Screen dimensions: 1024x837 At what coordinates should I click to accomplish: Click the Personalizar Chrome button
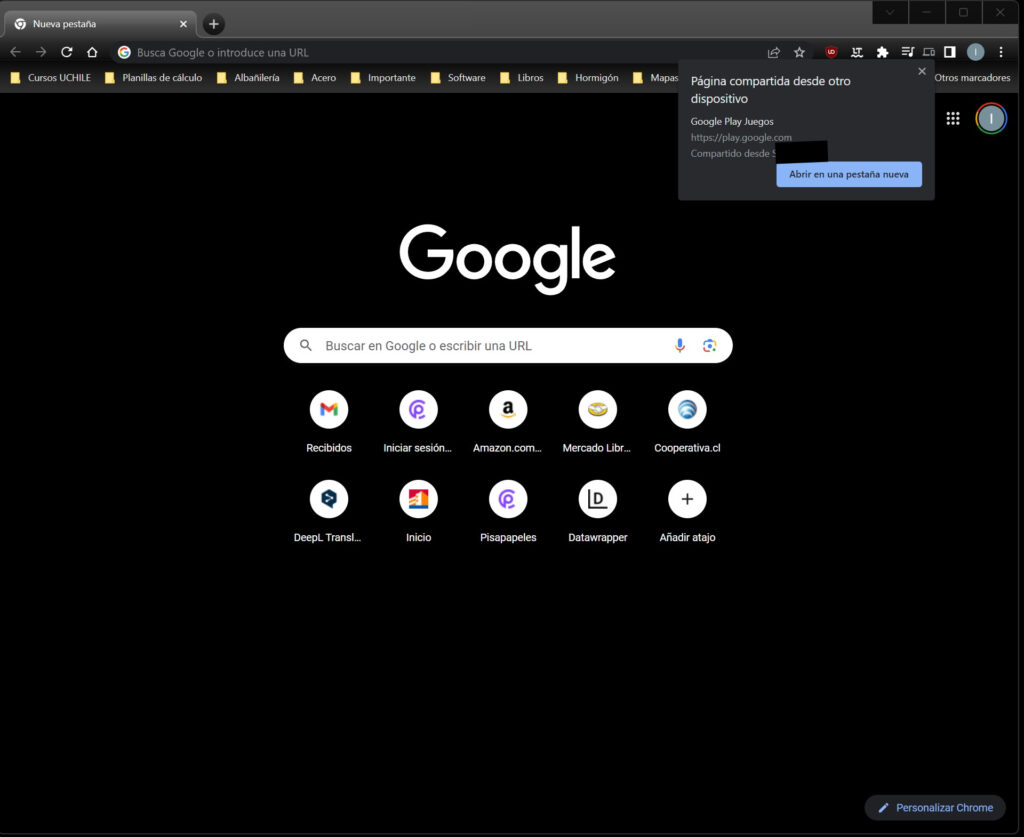coord(934,807)
